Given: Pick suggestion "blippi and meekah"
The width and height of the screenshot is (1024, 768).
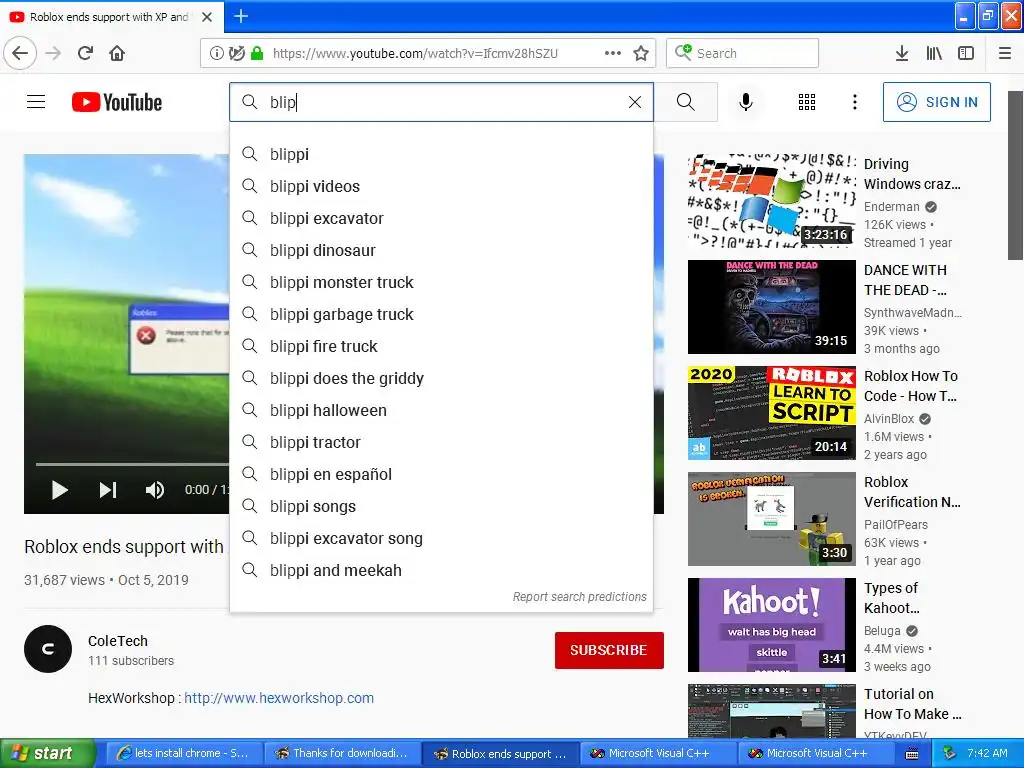Looking at the screenshot, I should point(441,570).
